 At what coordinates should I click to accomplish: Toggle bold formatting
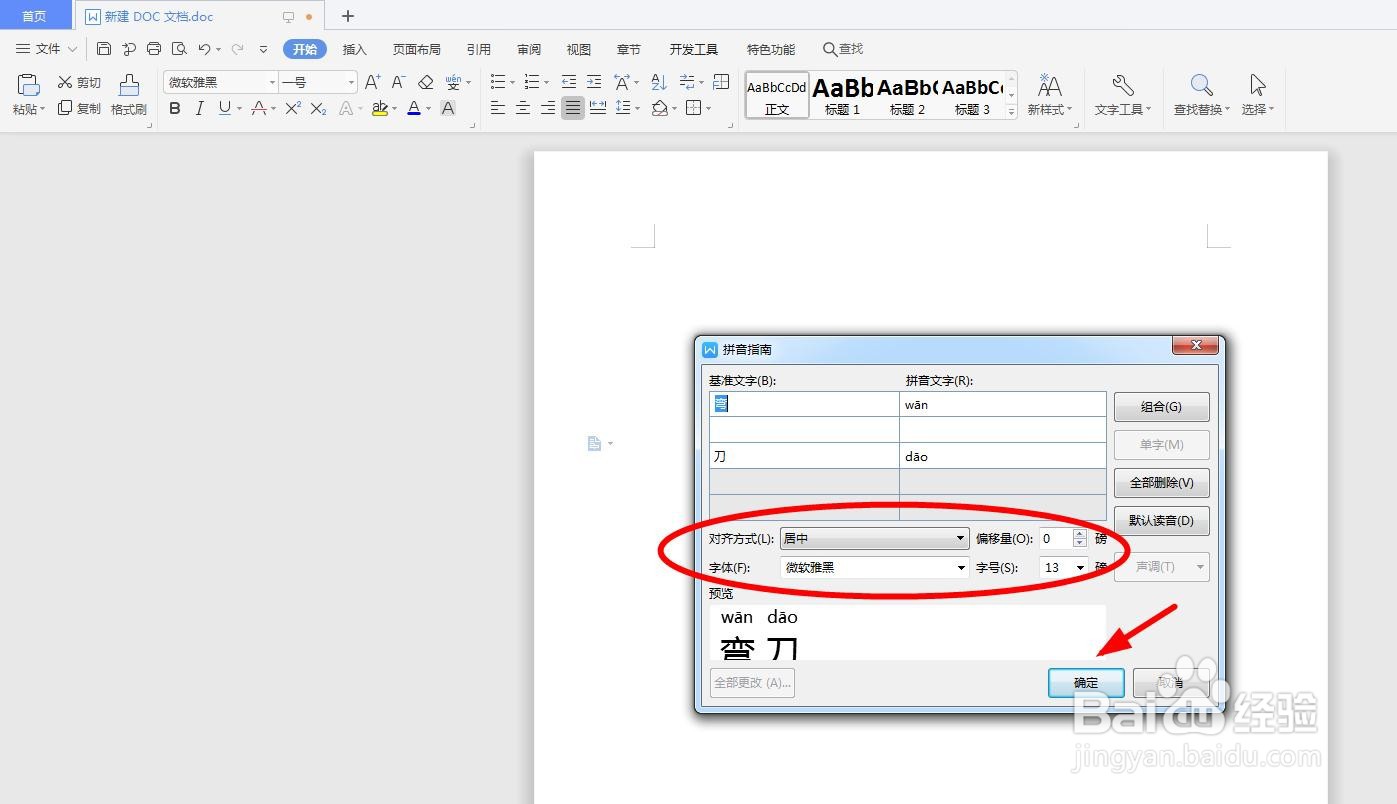point(174,108)
